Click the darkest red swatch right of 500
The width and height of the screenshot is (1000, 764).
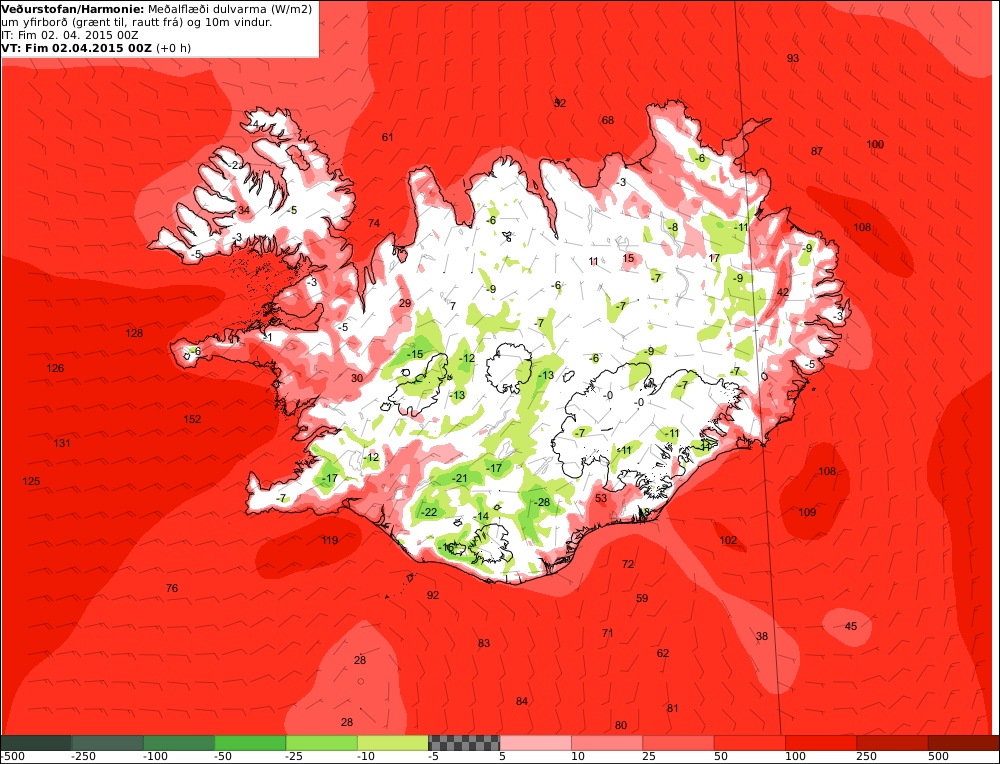(x=964, y=742)
